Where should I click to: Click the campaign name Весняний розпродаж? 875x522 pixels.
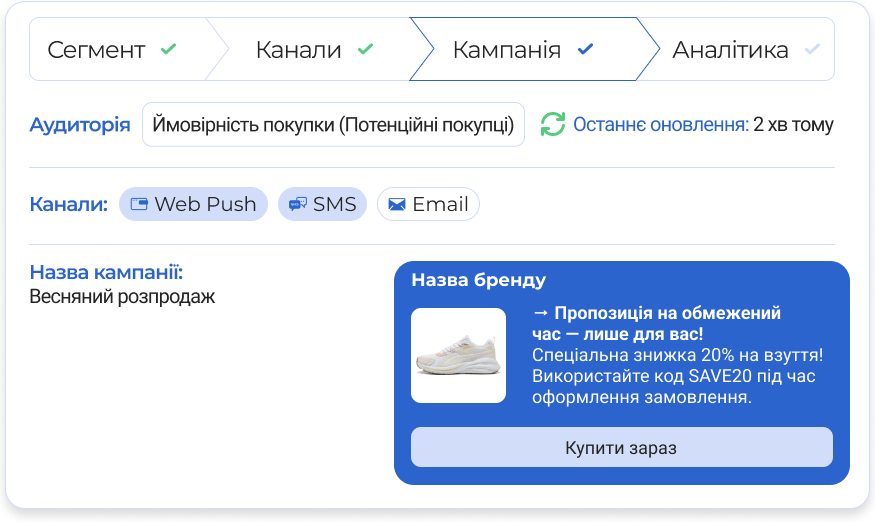[x=122, y=296]
